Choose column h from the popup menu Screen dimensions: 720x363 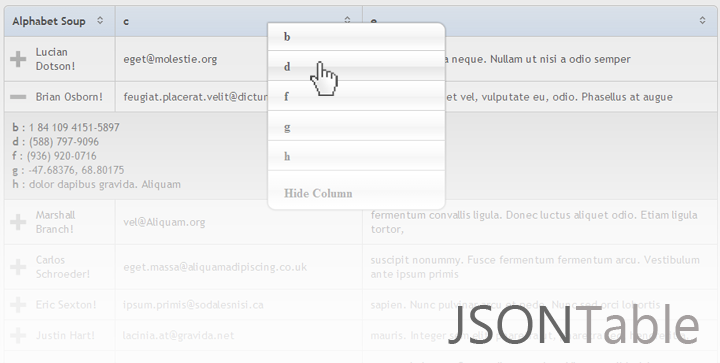[x=356, y=156]
